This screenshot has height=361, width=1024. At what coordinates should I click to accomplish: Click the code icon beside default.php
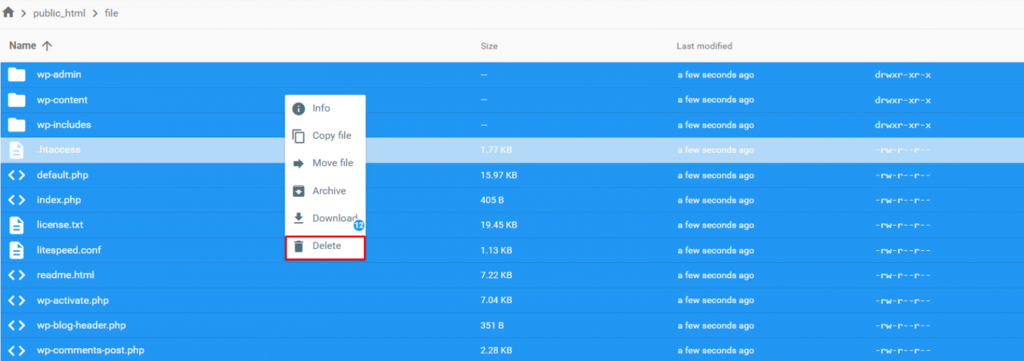16,175
